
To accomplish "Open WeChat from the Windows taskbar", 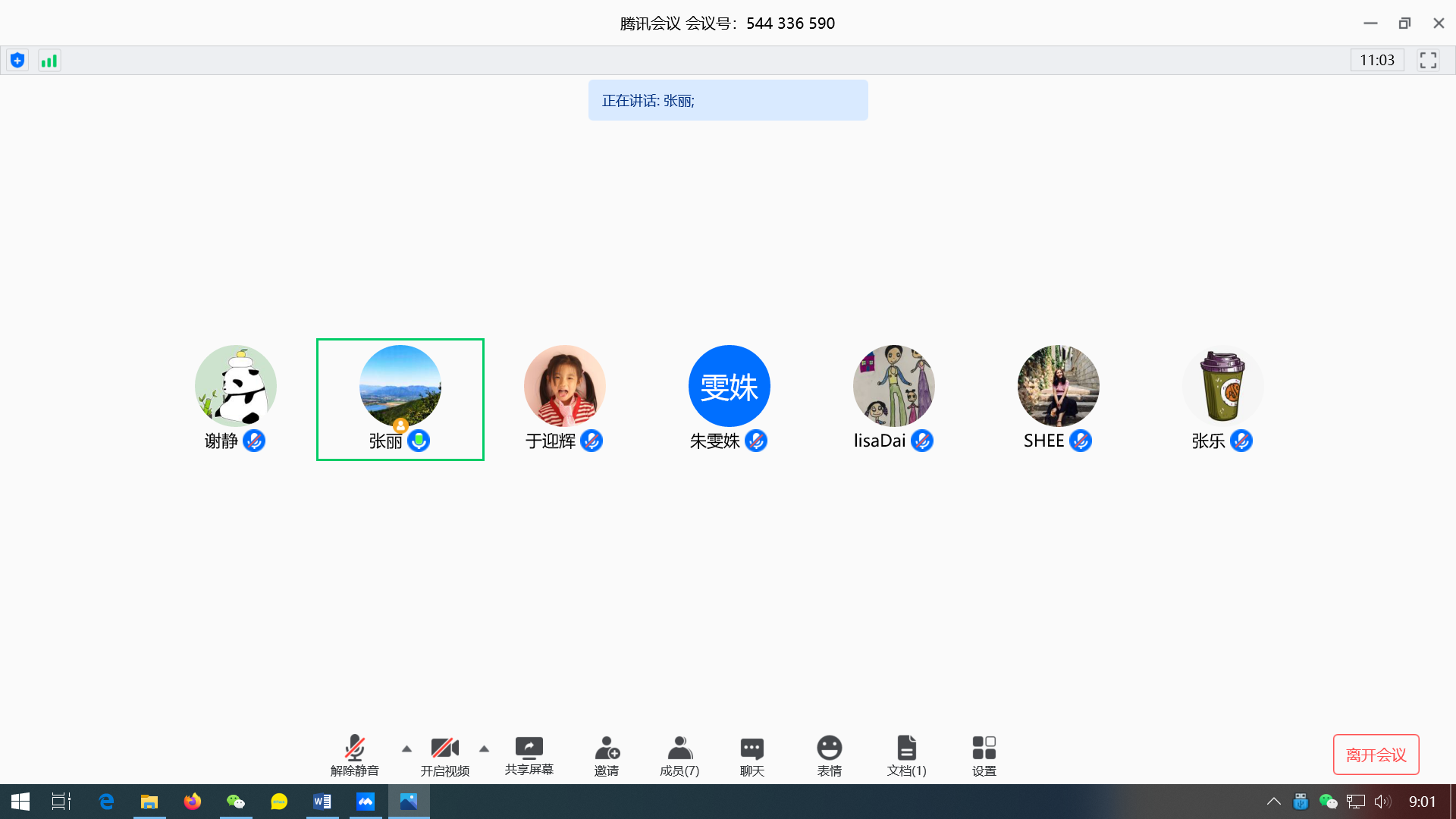I will [x=236, y=802].
